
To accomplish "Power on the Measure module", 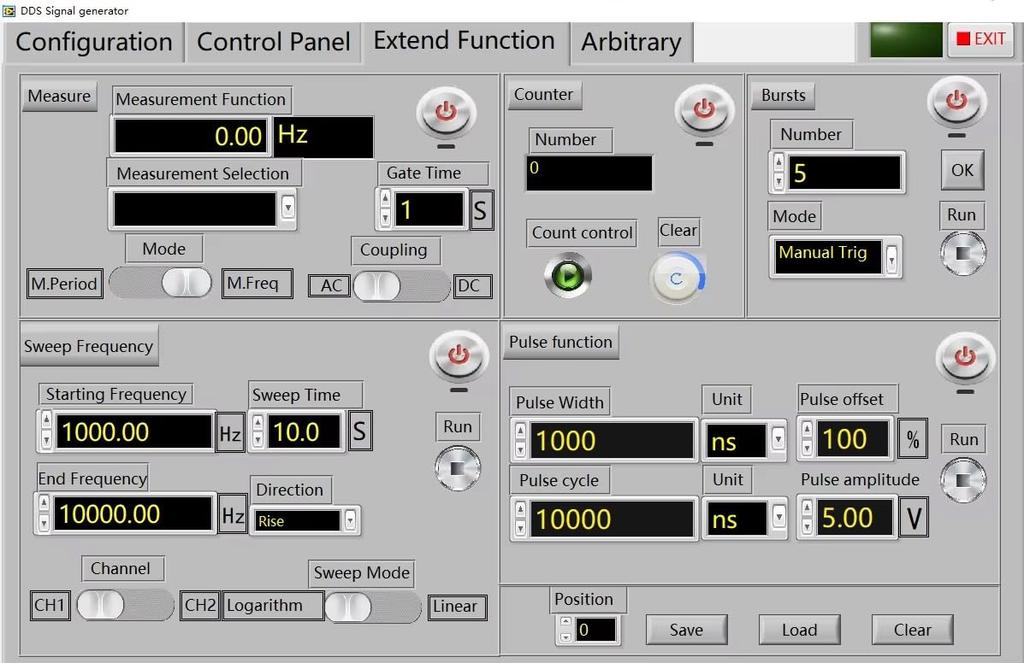I will (x=444, y=112).
